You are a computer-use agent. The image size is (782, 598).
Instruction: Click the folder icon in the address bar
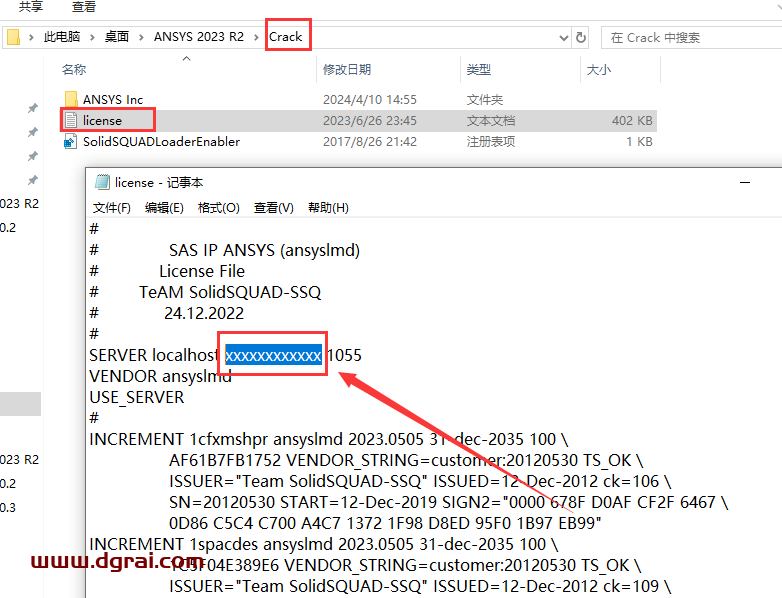(13, 37)
